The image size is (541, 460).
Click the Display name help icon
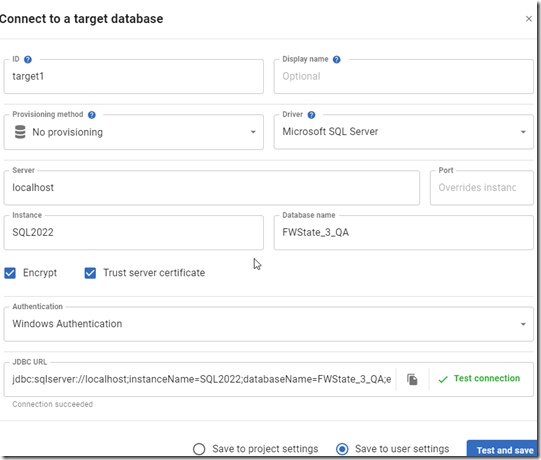(x=336, y=59)
